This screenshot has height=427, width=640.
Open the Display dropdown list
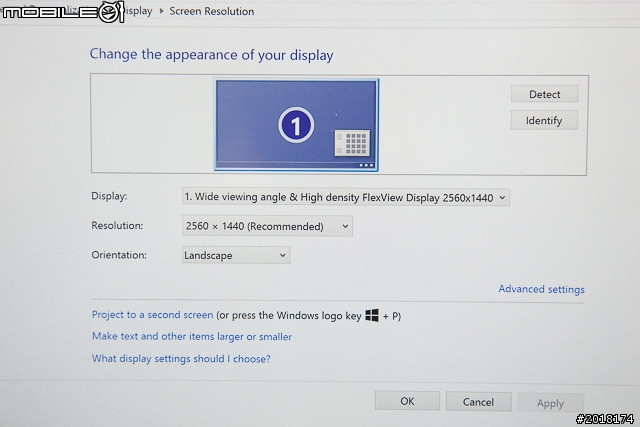click(345, 198)
